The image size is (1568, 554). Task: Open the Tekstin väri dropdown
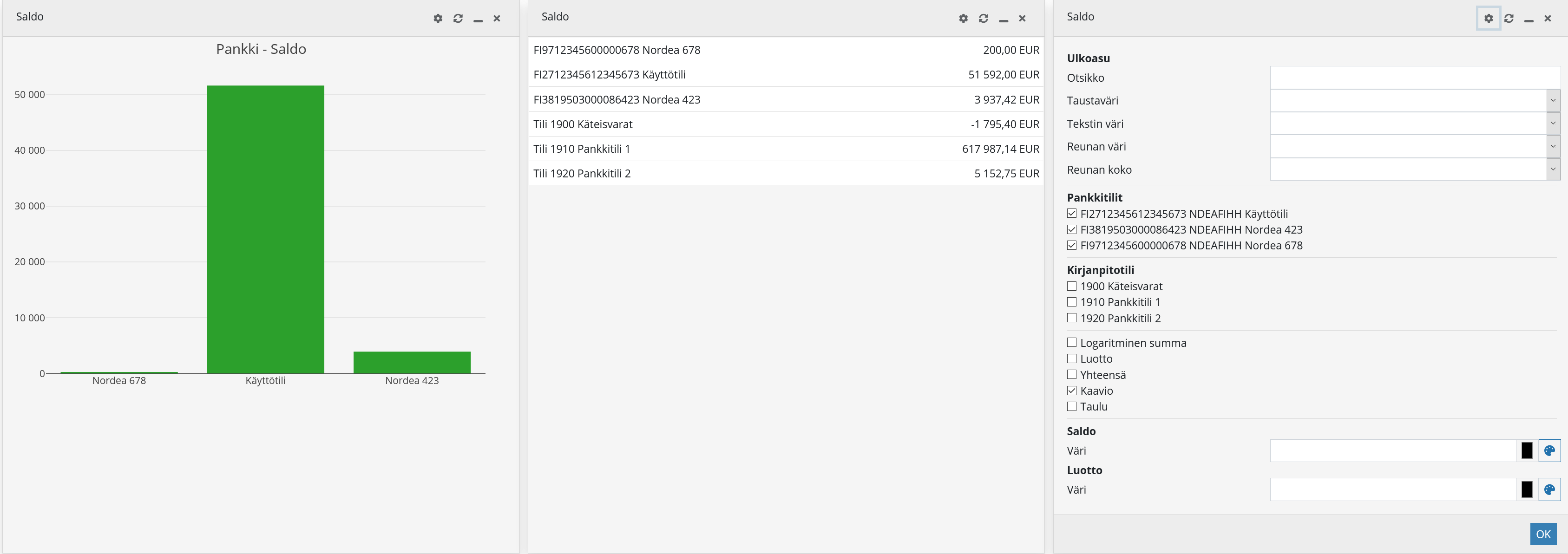tap(1553, 124)
